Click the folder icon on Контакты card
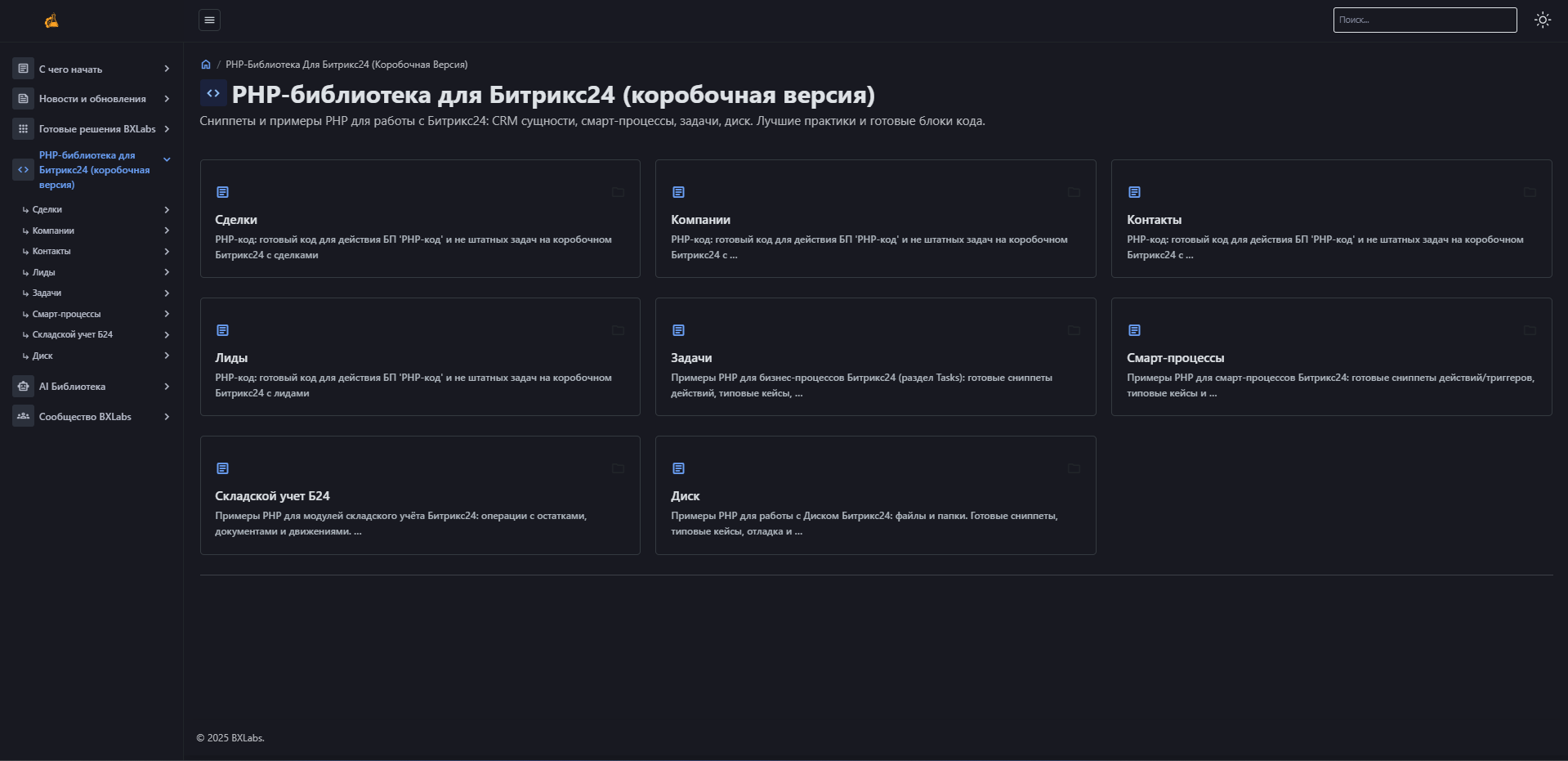This screenshot has width=1568, height=761. point(1530,192)
